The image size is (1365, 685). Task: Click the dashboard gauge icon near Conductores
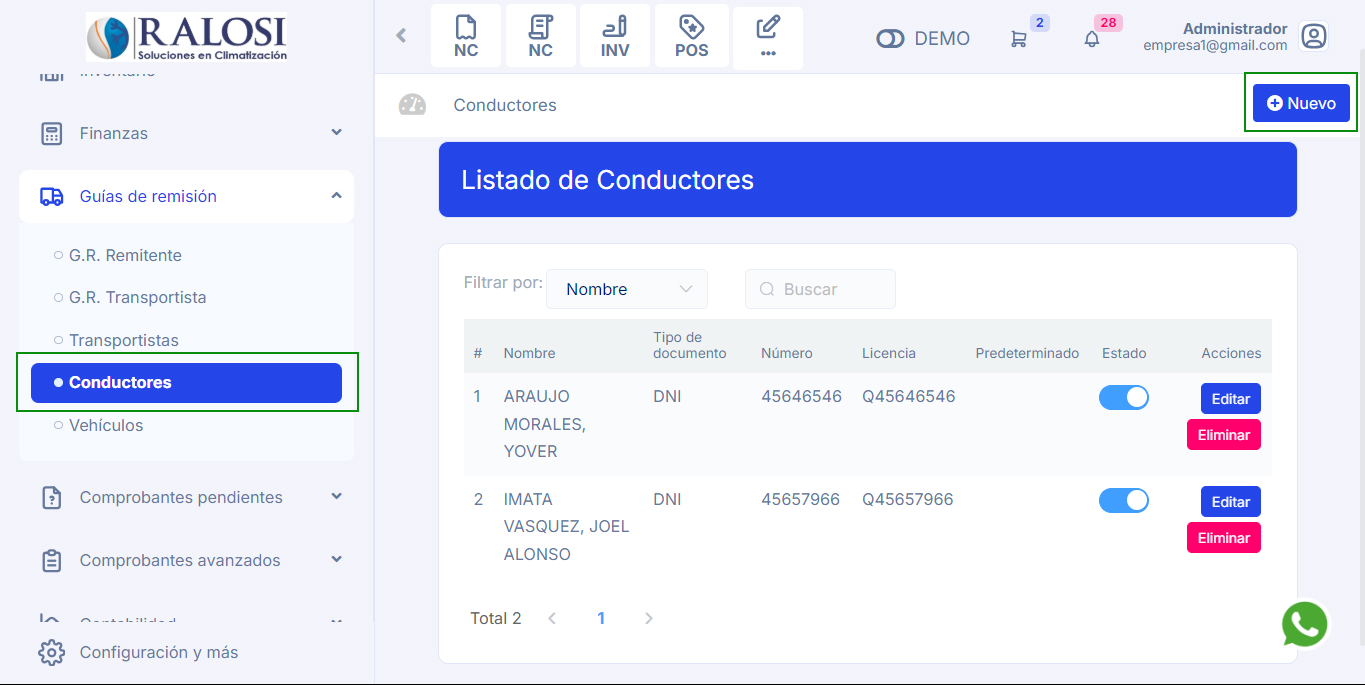click(x=412, y=105)
